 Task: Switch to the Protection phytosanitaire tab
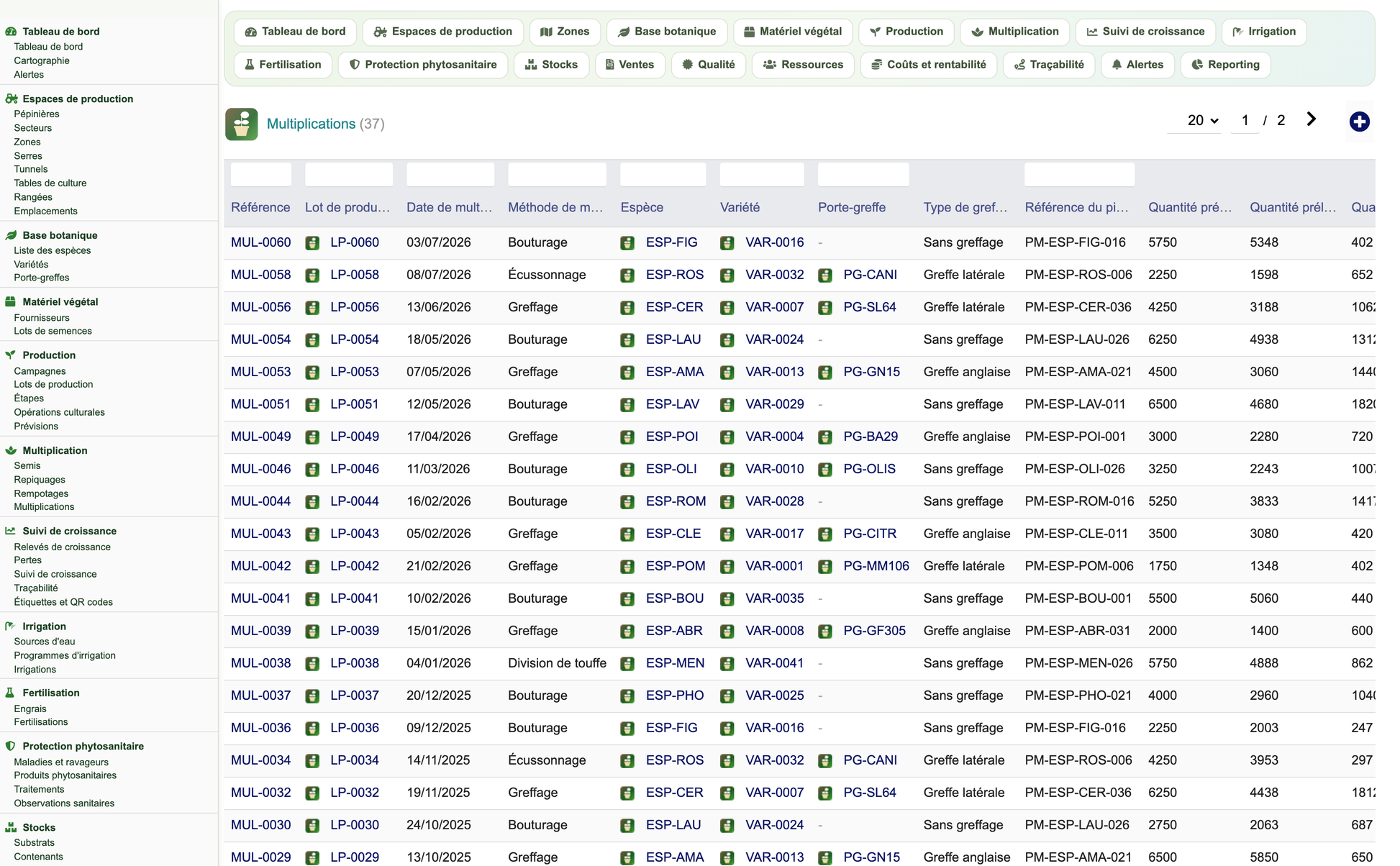[423, 65]
